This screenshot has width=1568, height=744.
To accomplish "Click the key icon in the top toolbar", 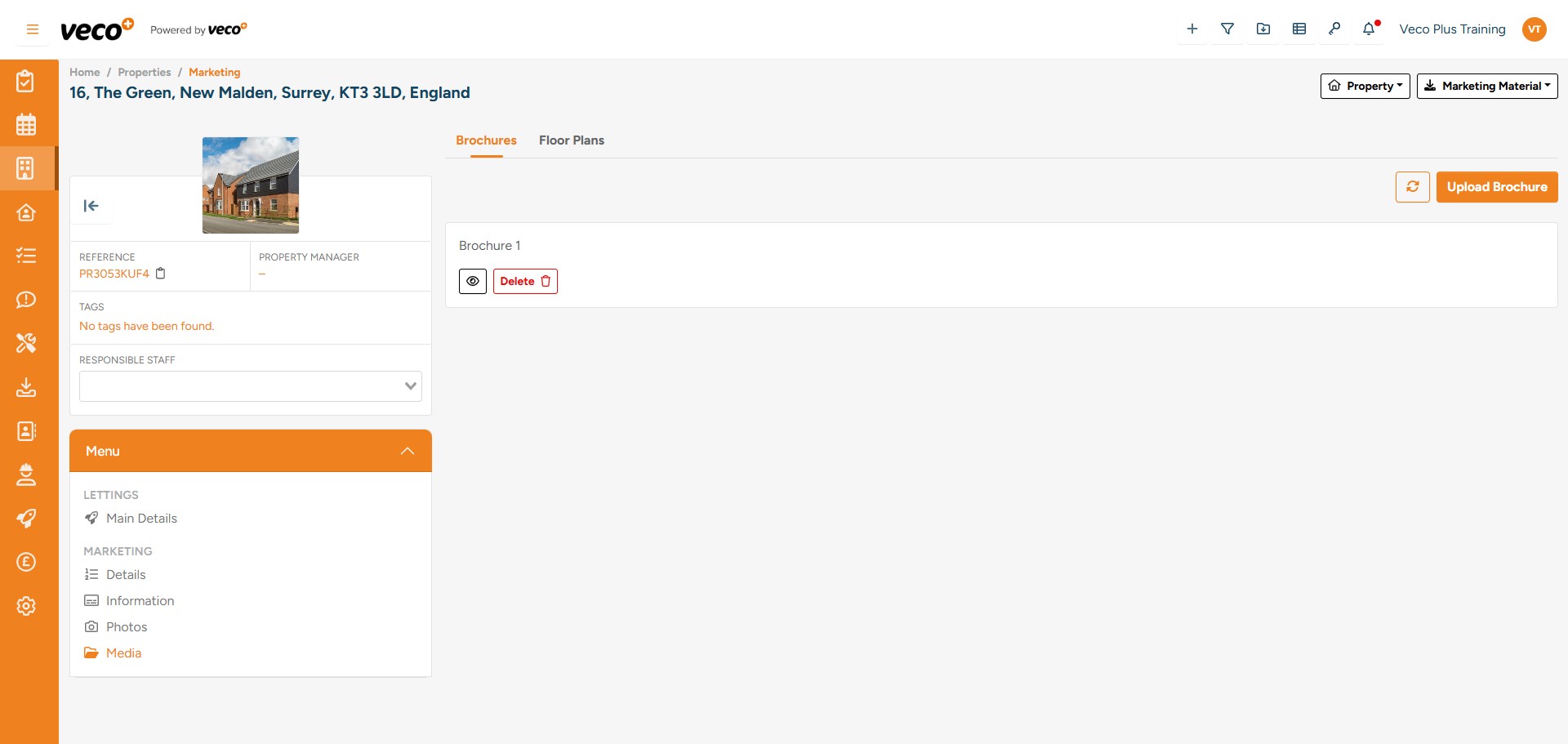I will coord(1334,29).
